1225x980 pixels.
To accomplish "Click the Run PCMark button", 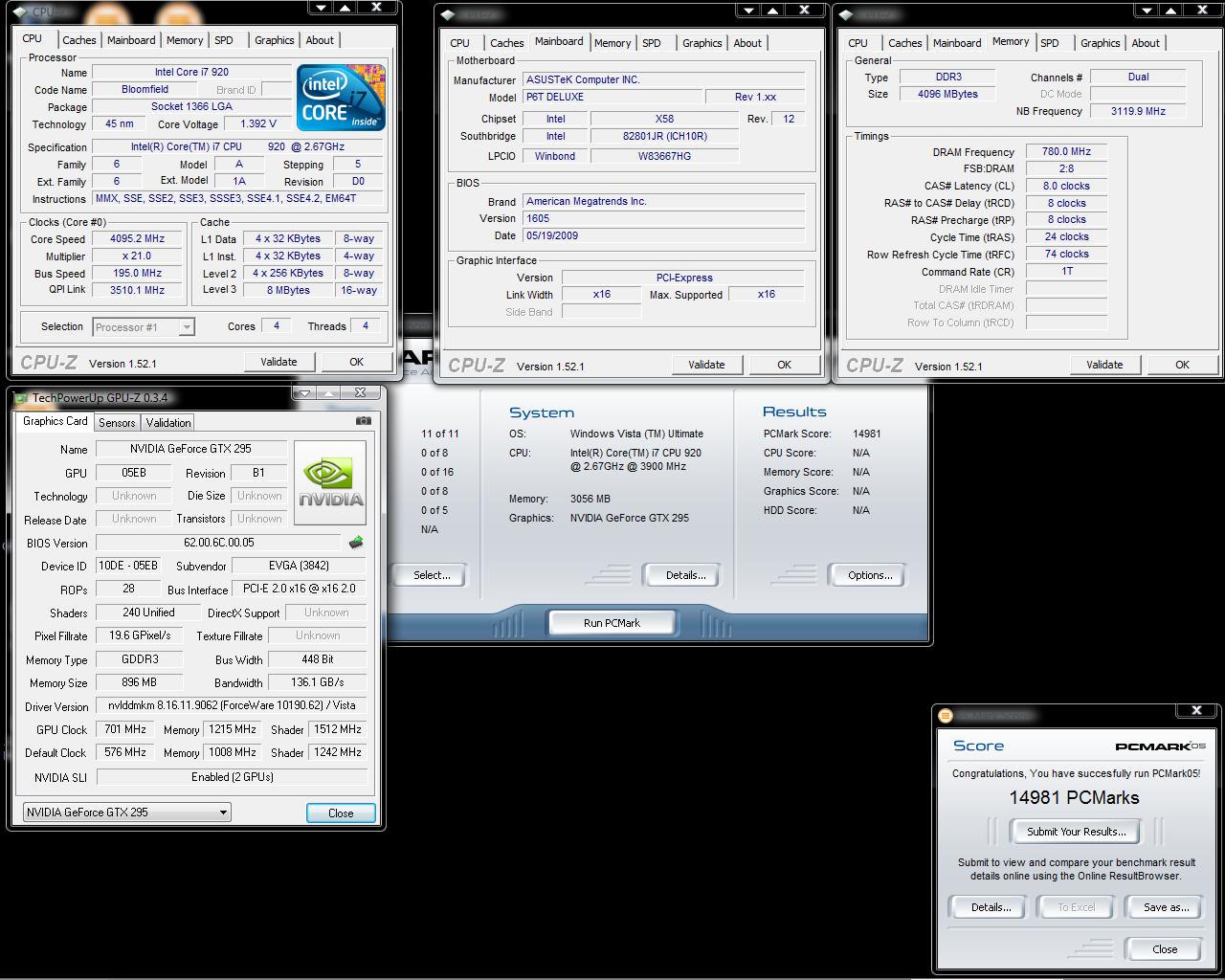I will click(612, 623).
